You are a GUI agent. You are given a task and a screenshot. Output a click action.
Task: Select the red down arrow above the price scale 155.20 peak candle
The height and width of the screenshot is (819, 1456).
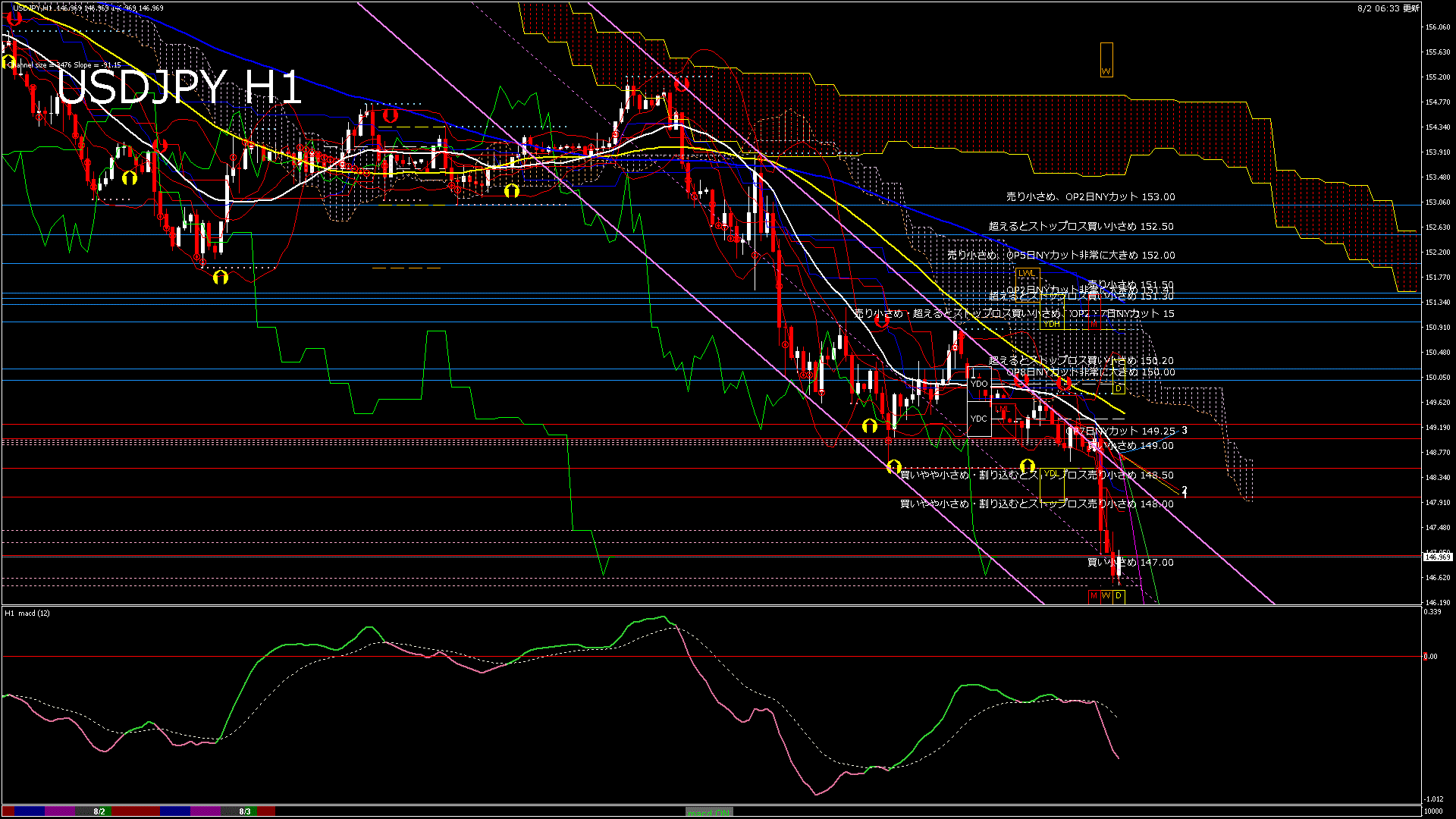click(681, 83)
